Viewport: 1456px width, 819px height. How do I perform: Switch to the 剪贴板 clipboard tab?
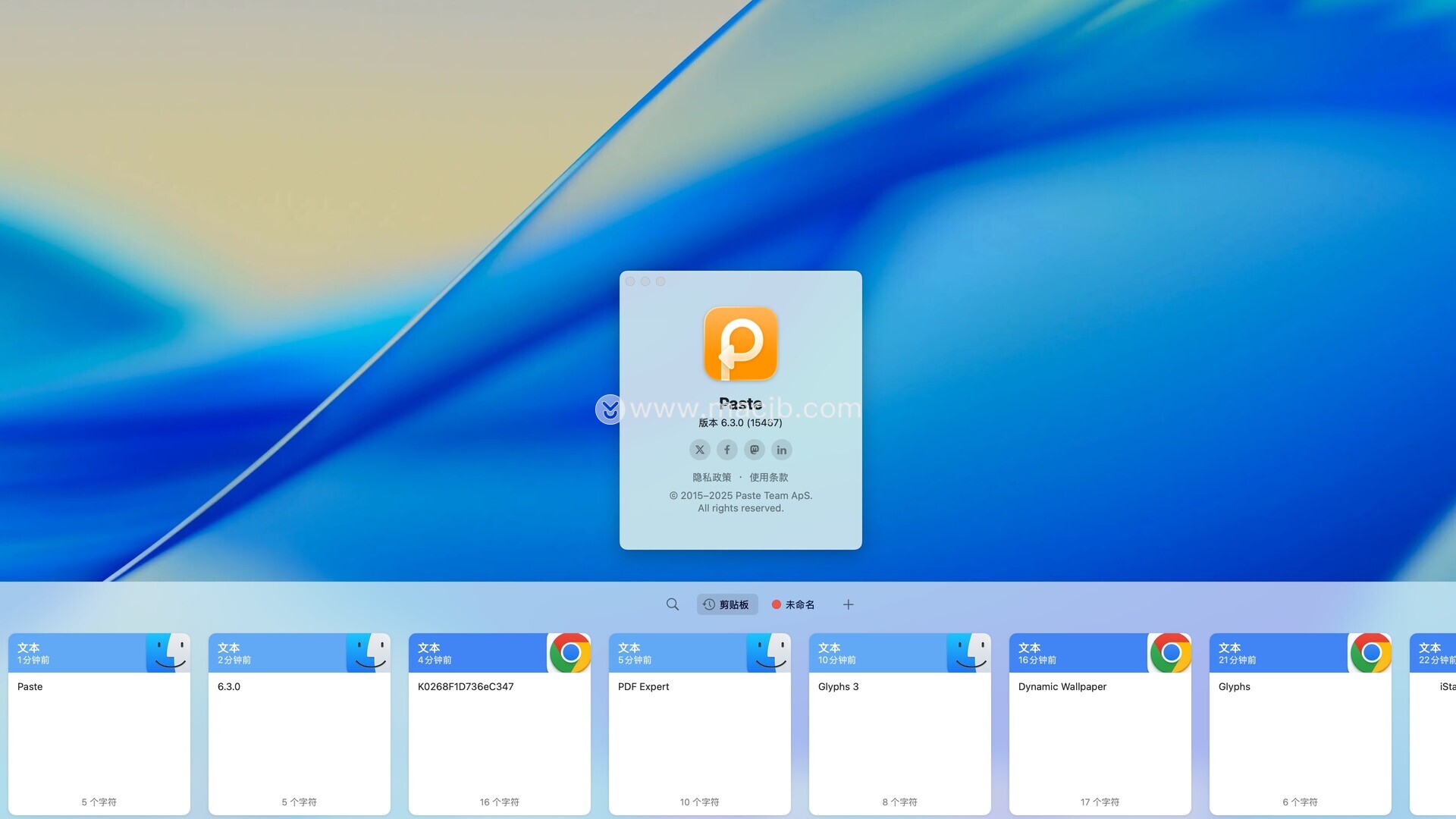click(x=726, y=604)
